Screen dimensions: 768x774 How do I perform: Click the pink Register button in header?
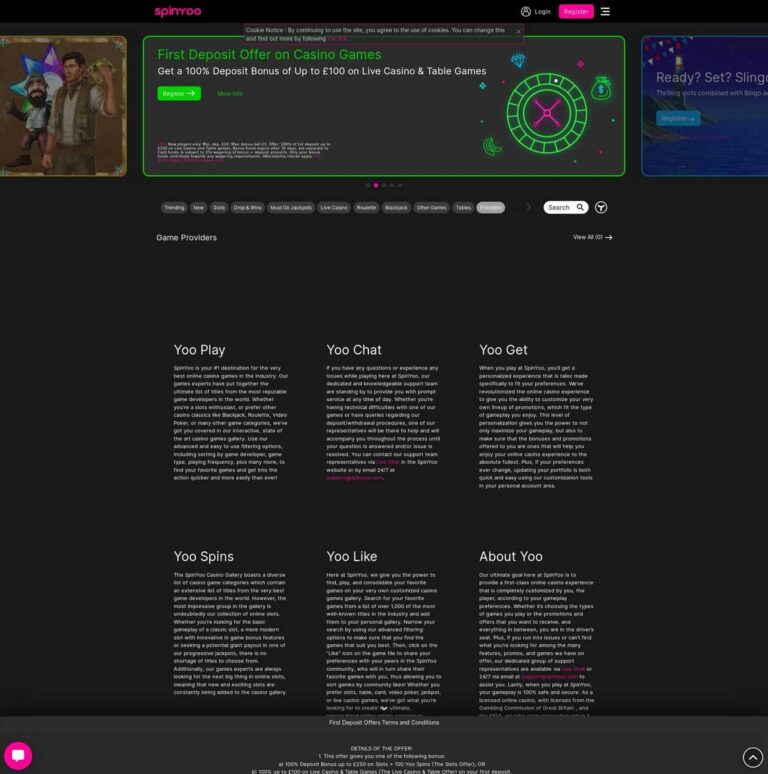(576, 11)
